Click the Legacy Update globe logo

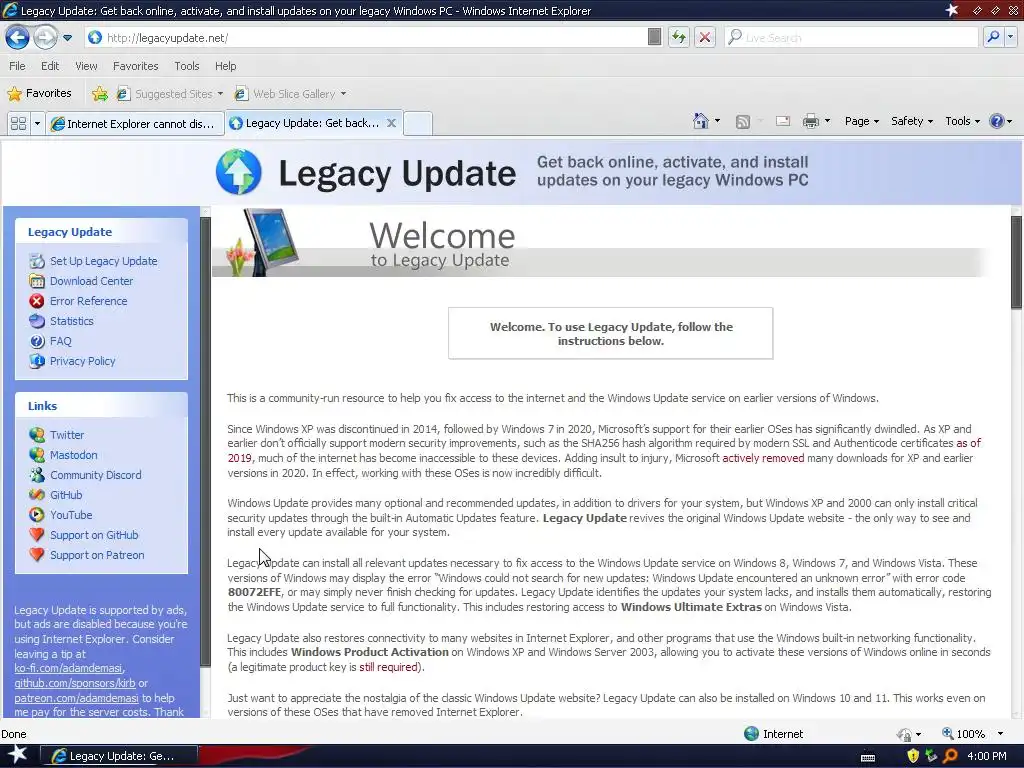(x=238, y=172)
